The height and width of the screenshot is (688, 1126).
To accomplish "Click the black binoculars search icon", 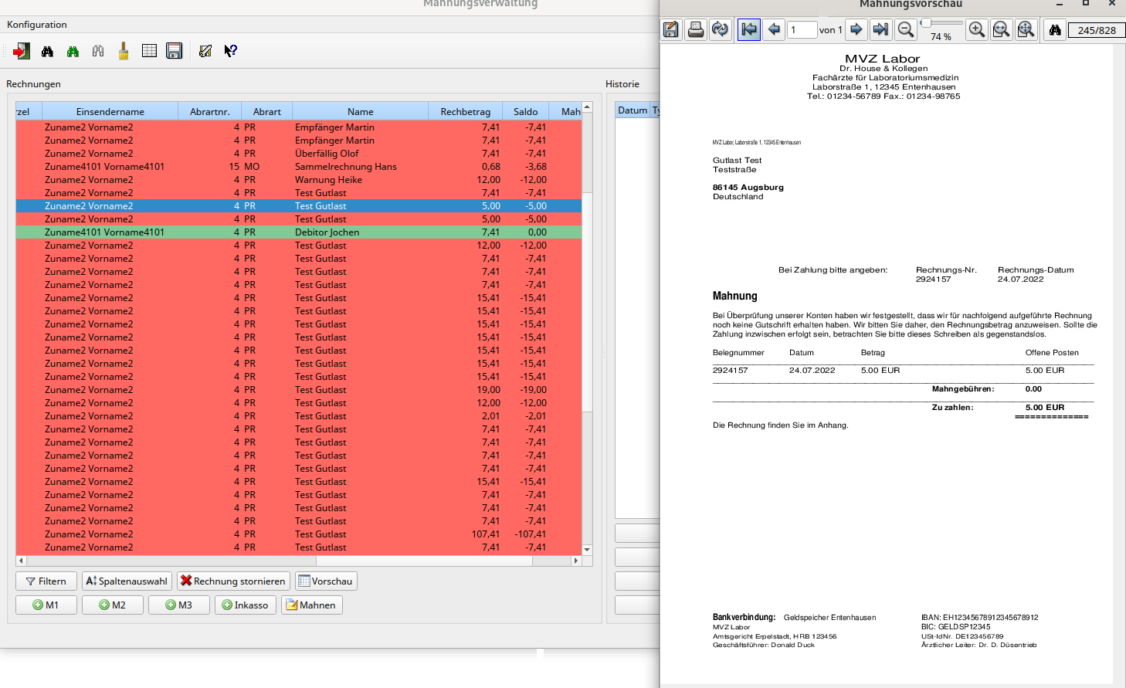I will pos(47,51).
